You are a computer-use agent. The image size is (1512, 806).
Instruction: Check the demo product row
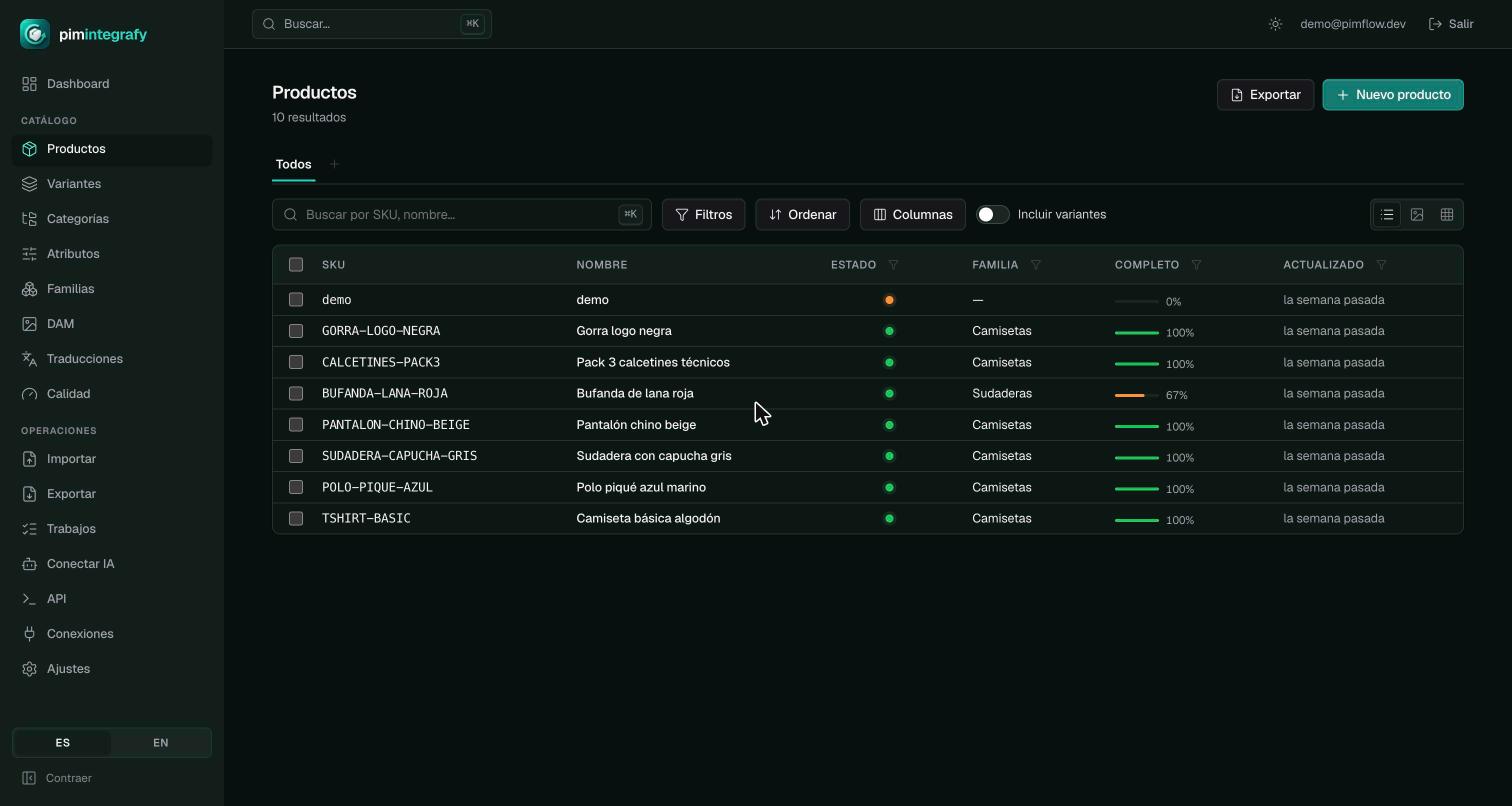(x=296, y=300)
